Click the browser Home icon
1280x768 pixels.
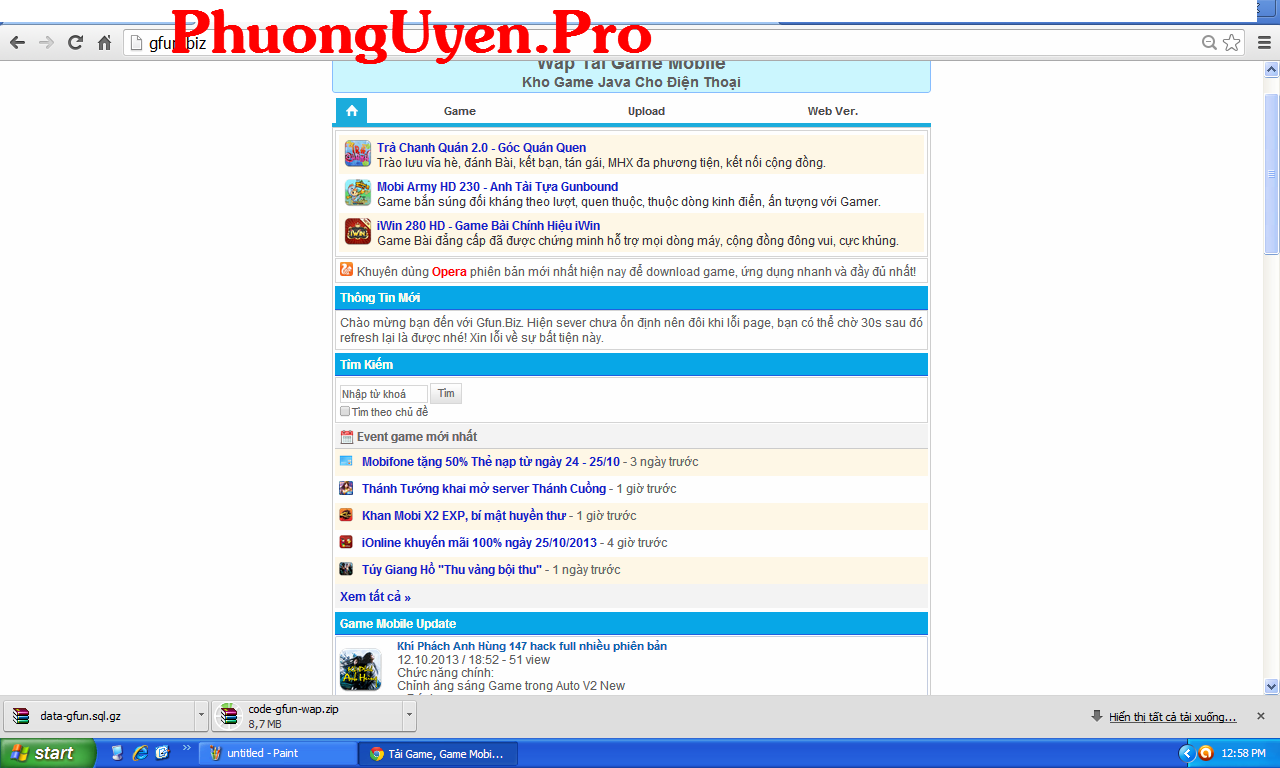[104, 43]
